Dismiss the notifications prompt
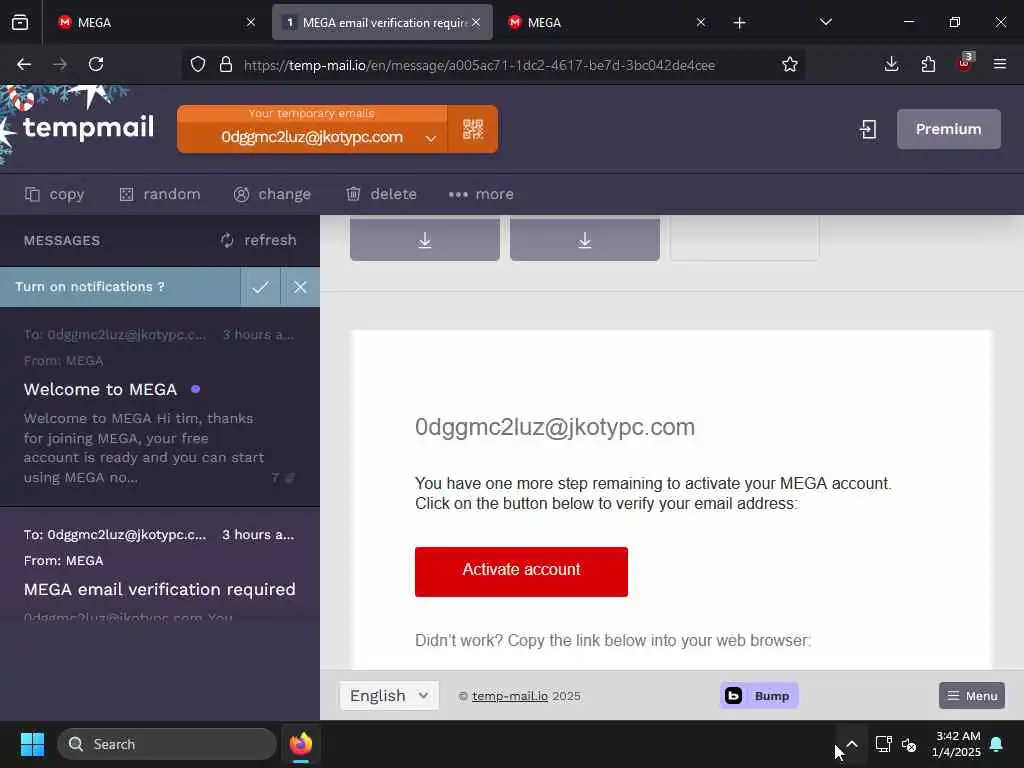This screenshot has height=768, width=1024. tap(300, 287)
